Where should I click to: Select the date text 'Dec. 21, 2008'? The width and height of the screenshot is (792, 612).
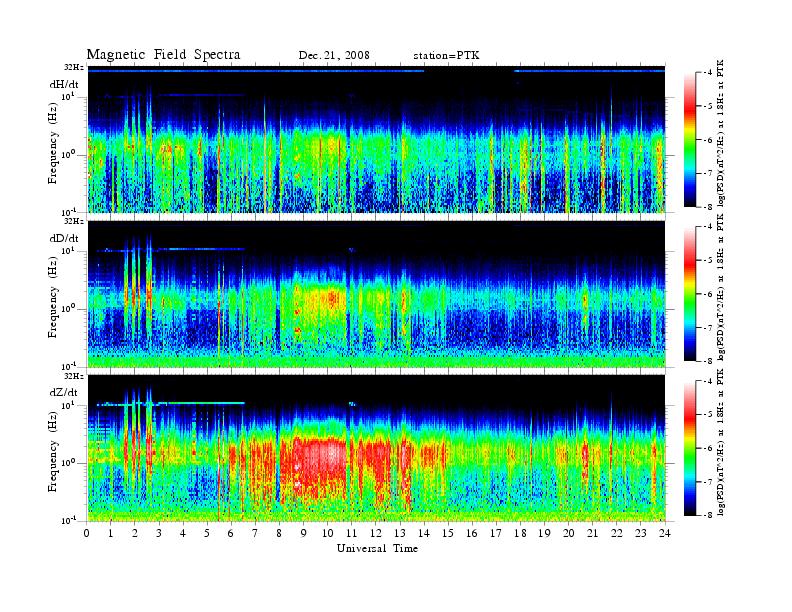pyautogui.click(x=334, y=56)
